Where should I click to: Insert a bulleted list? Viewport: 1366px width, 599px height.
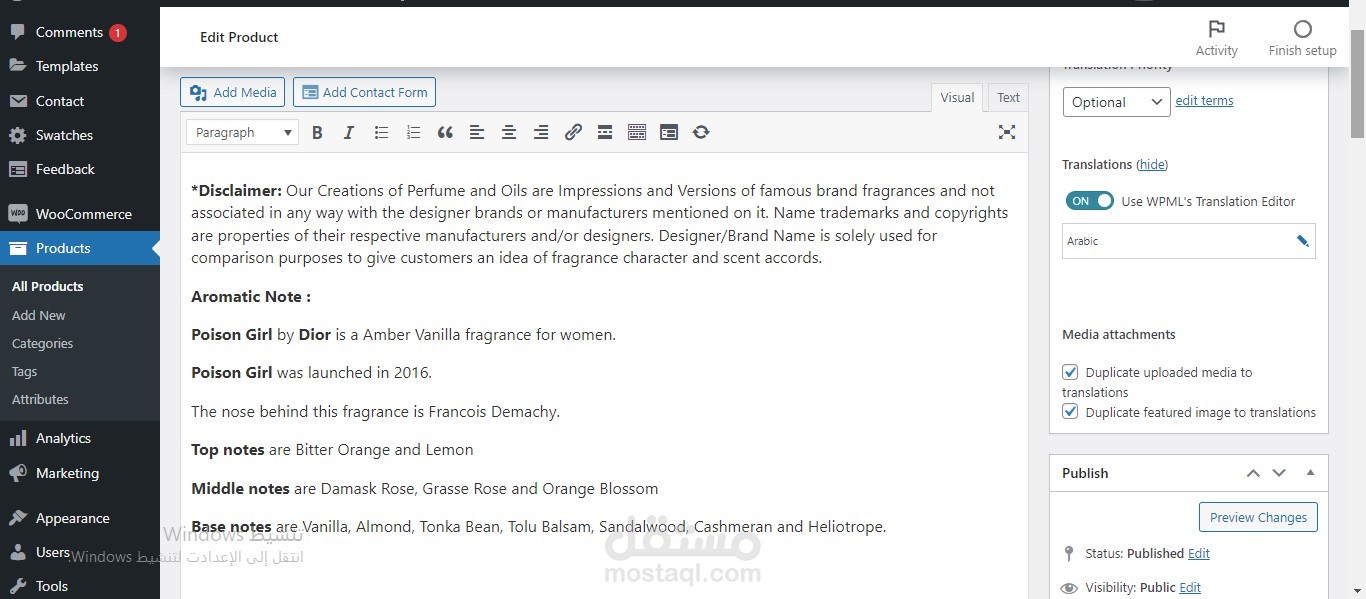381,132
